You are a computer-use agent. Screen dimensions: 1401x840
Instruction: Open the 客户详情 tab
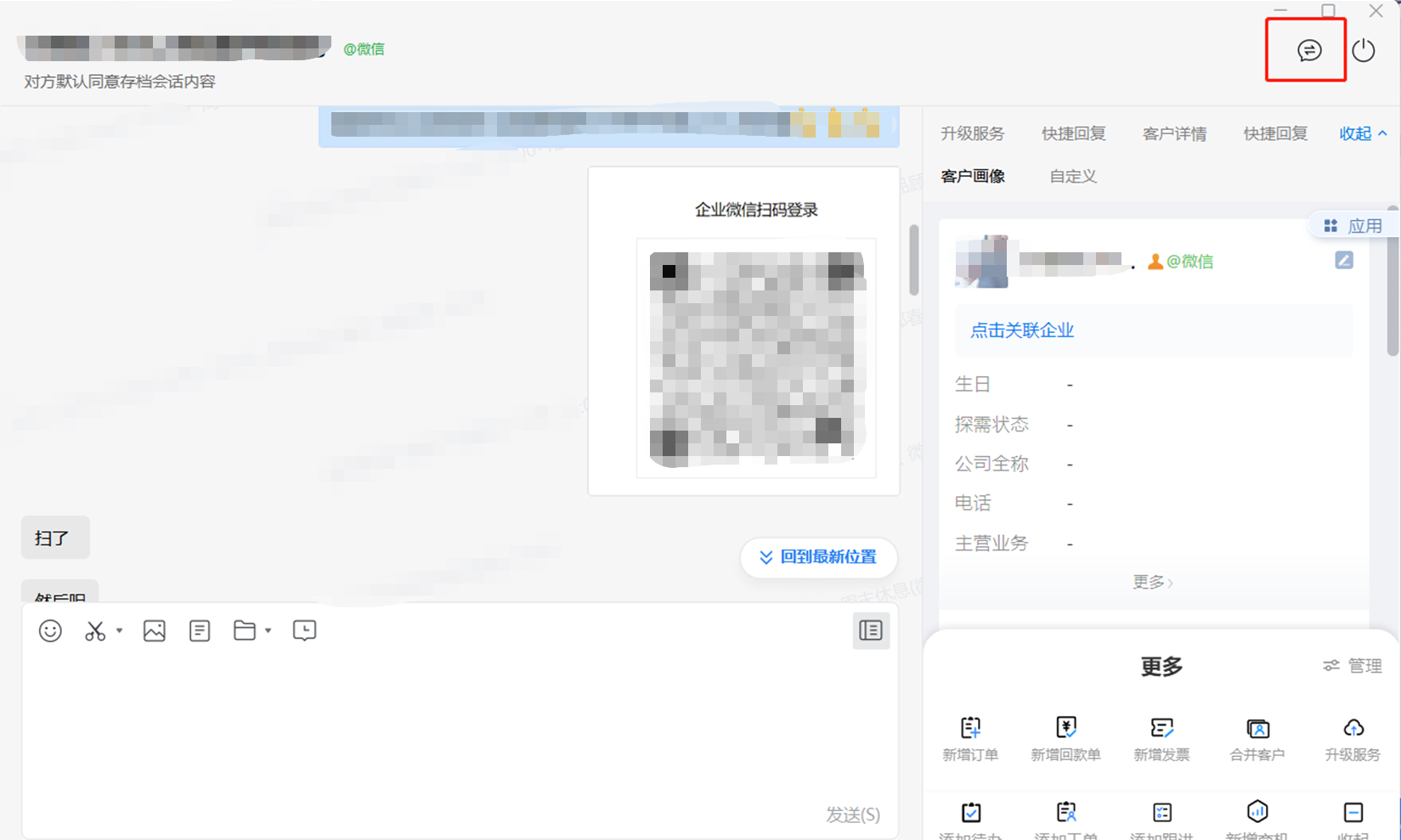[1174, 133]
